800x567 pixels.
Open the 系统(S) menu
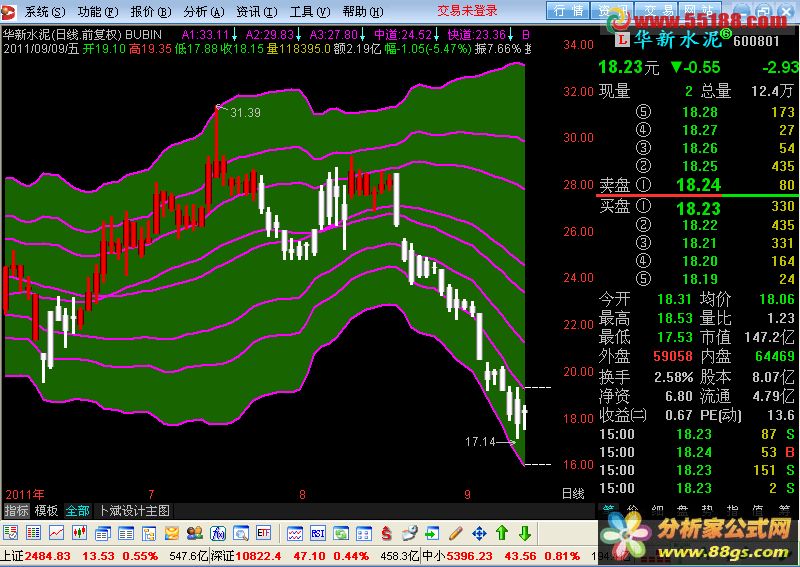point(45,11)
